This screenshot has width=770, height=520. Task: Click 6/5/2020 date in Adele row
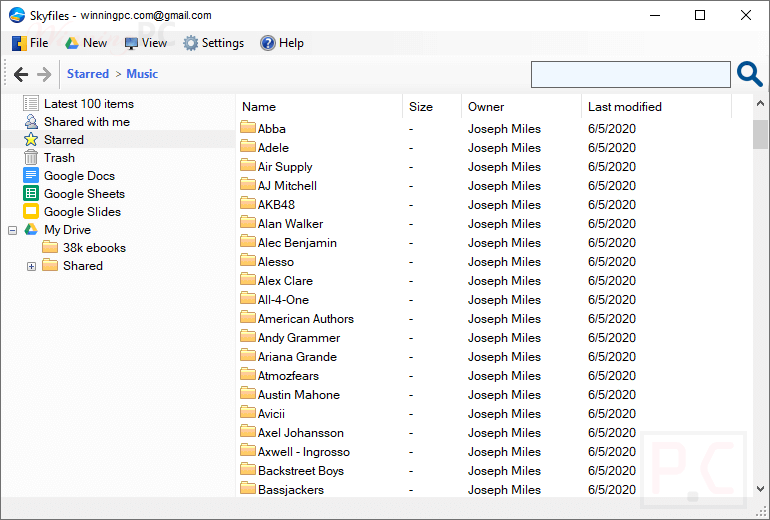tap(612, 147)
